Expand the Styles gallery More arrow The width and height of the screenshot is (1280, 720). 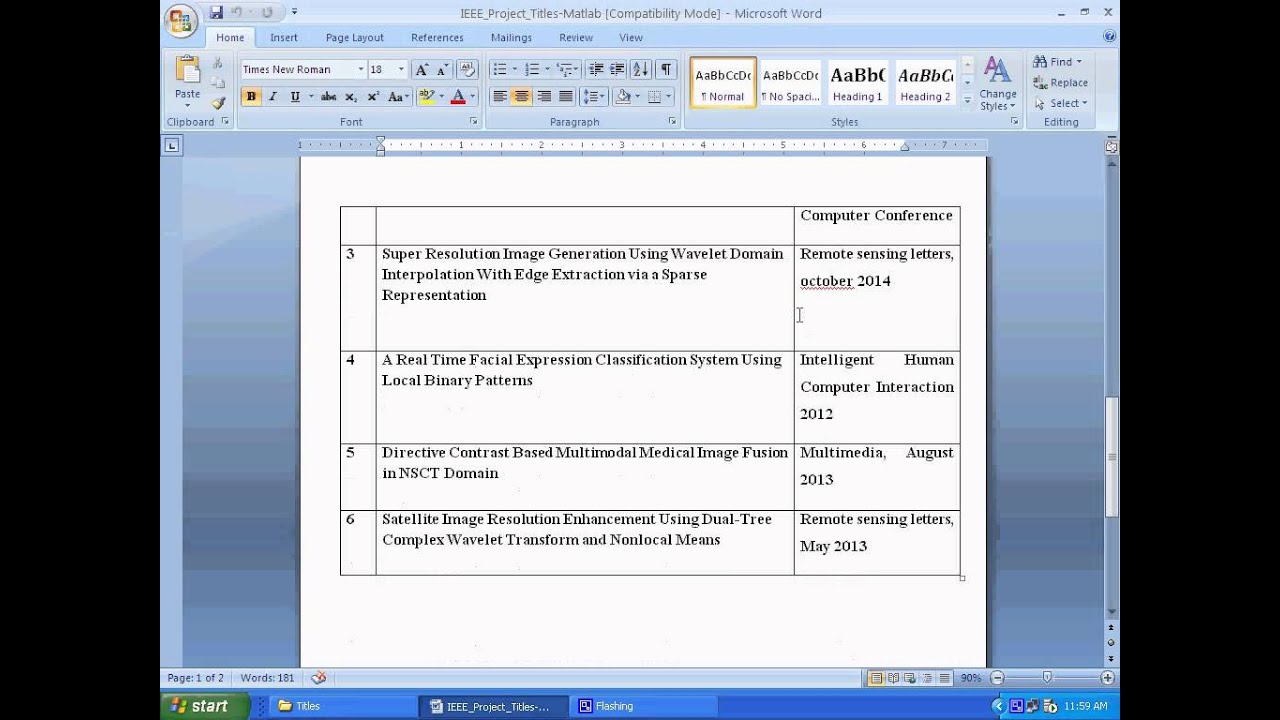tap(967, 99)
